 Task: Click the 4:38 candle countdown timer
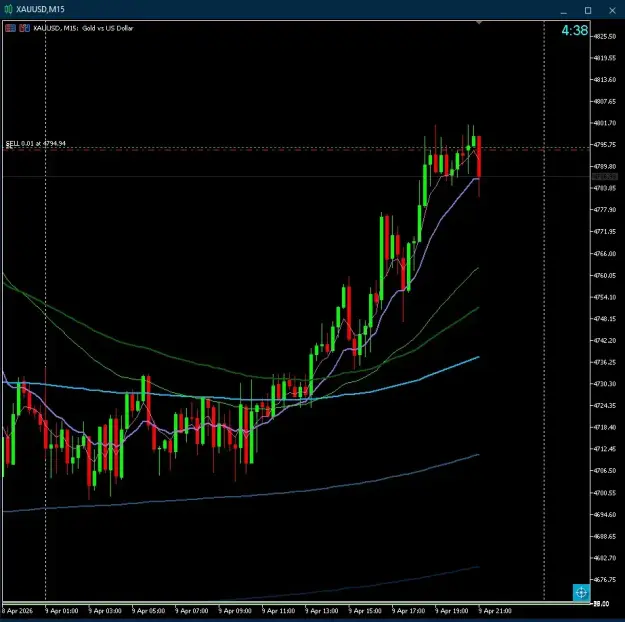[x=574, y=30]
